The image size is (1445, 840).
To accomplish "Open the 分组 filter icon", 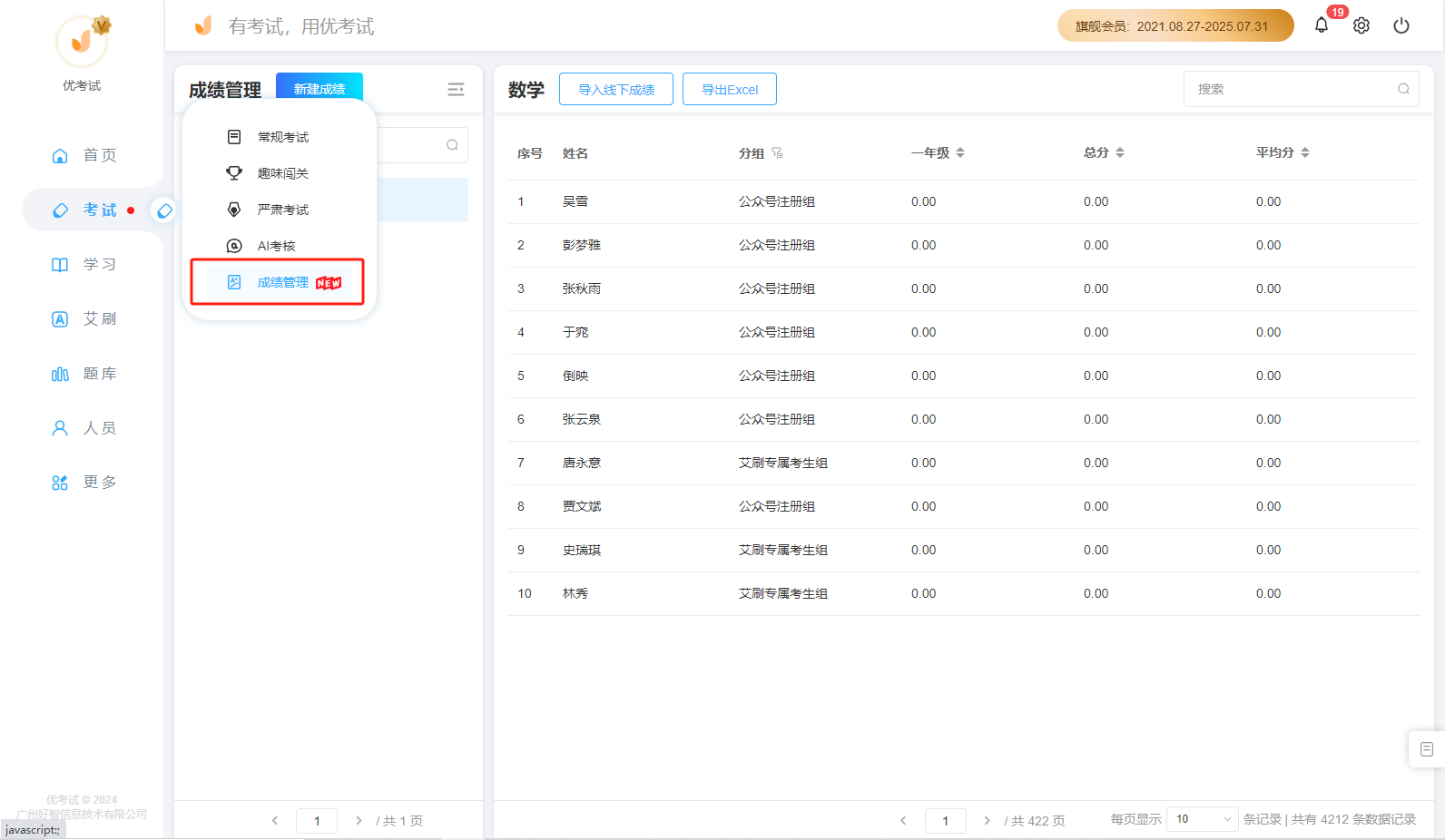I will pyautogui.click(x=777, y=152).
